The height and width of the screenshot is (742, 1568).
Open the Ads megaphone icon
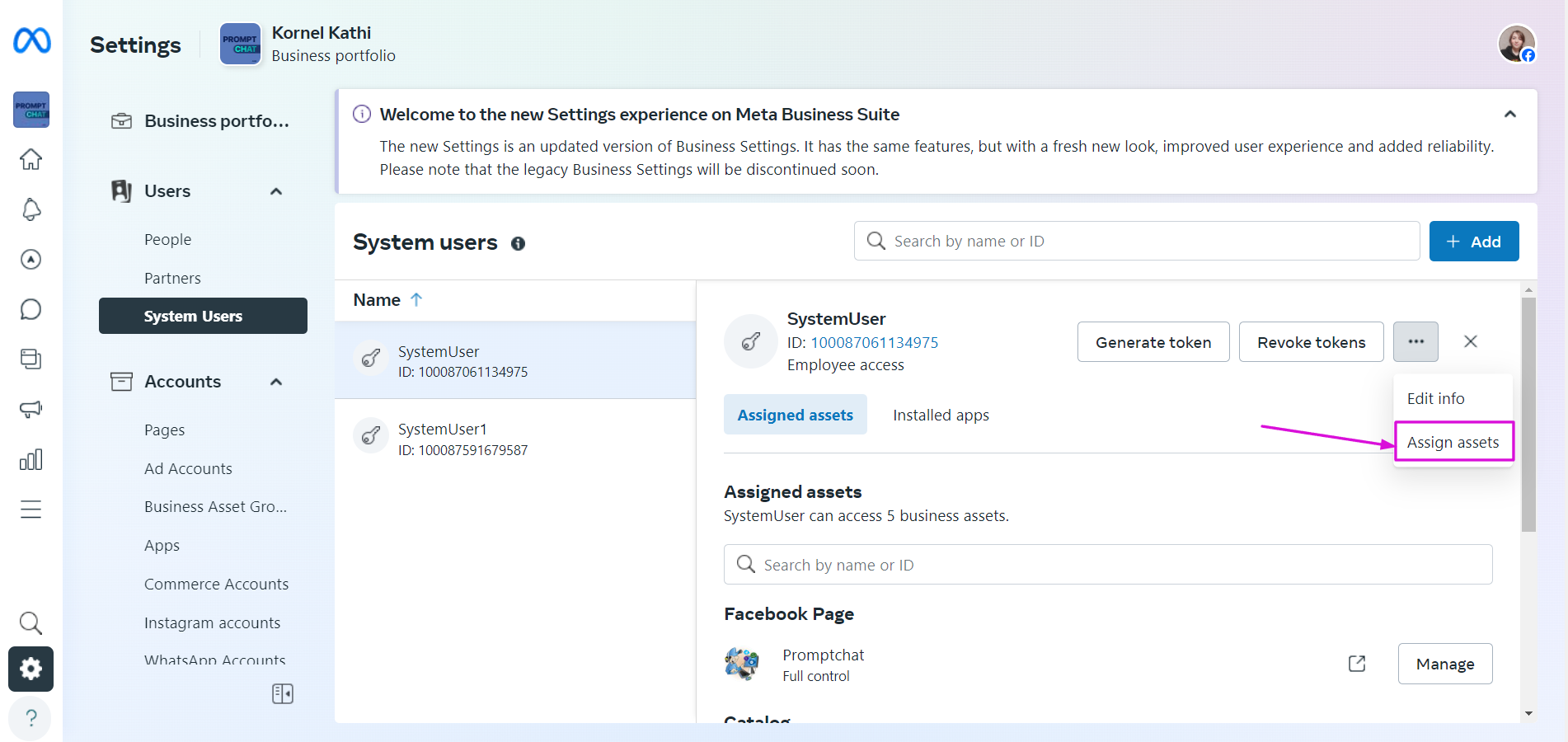click(x=31, y=409)
